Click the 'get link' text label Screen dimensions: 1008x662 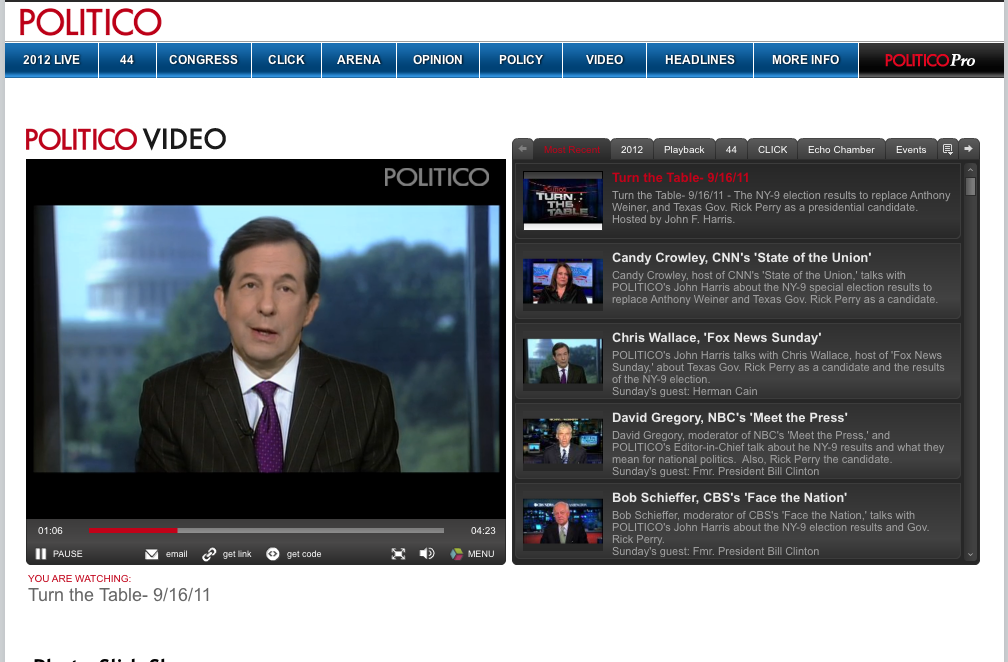coord(237,554)
